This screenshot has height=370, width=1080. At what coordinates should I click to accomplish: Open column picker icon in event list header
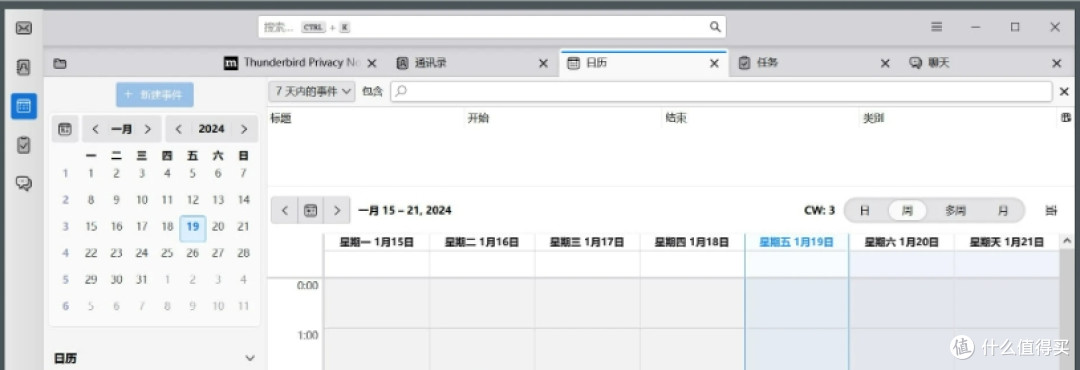click(x=1066, y=119)
